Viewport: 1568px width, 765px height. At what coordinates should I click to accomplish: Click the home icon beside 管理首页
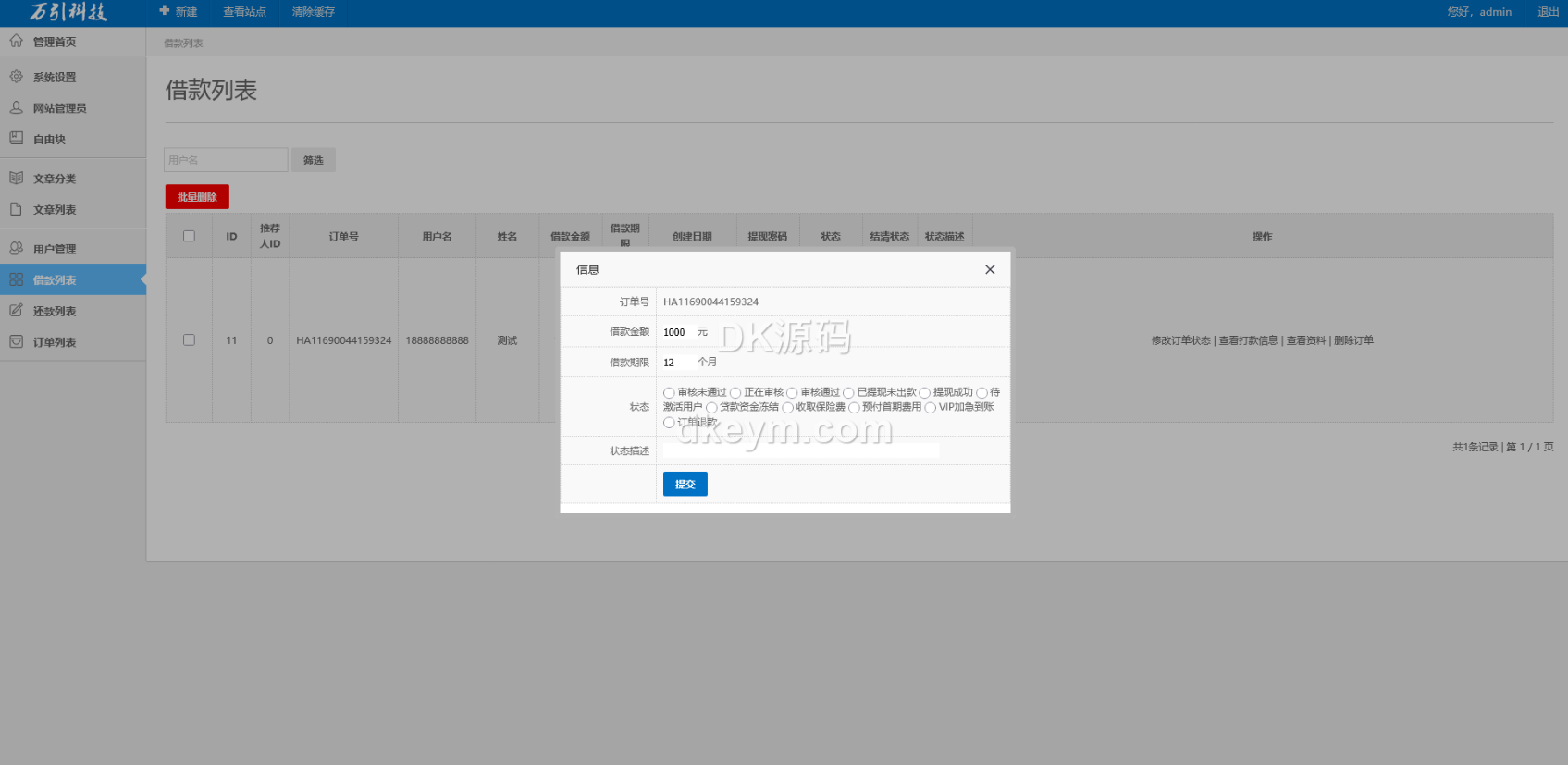coord(17,42)
